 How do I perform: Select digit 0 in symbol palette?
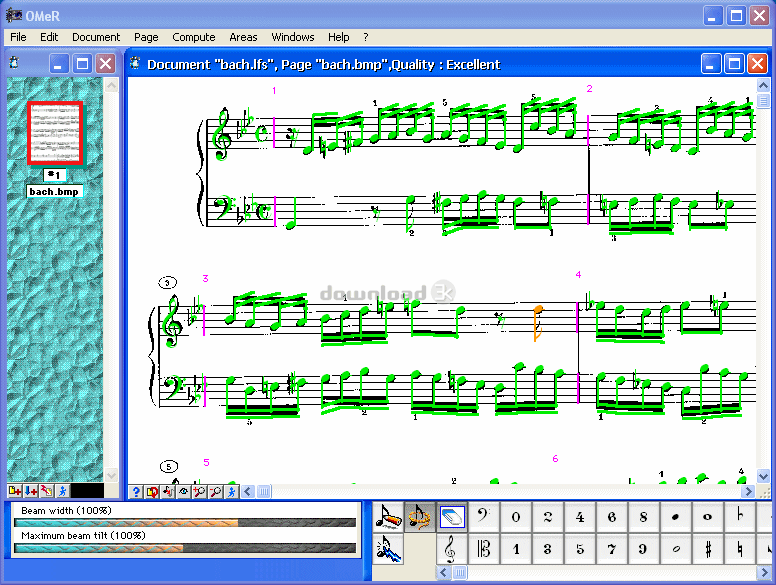pos(516,517)
